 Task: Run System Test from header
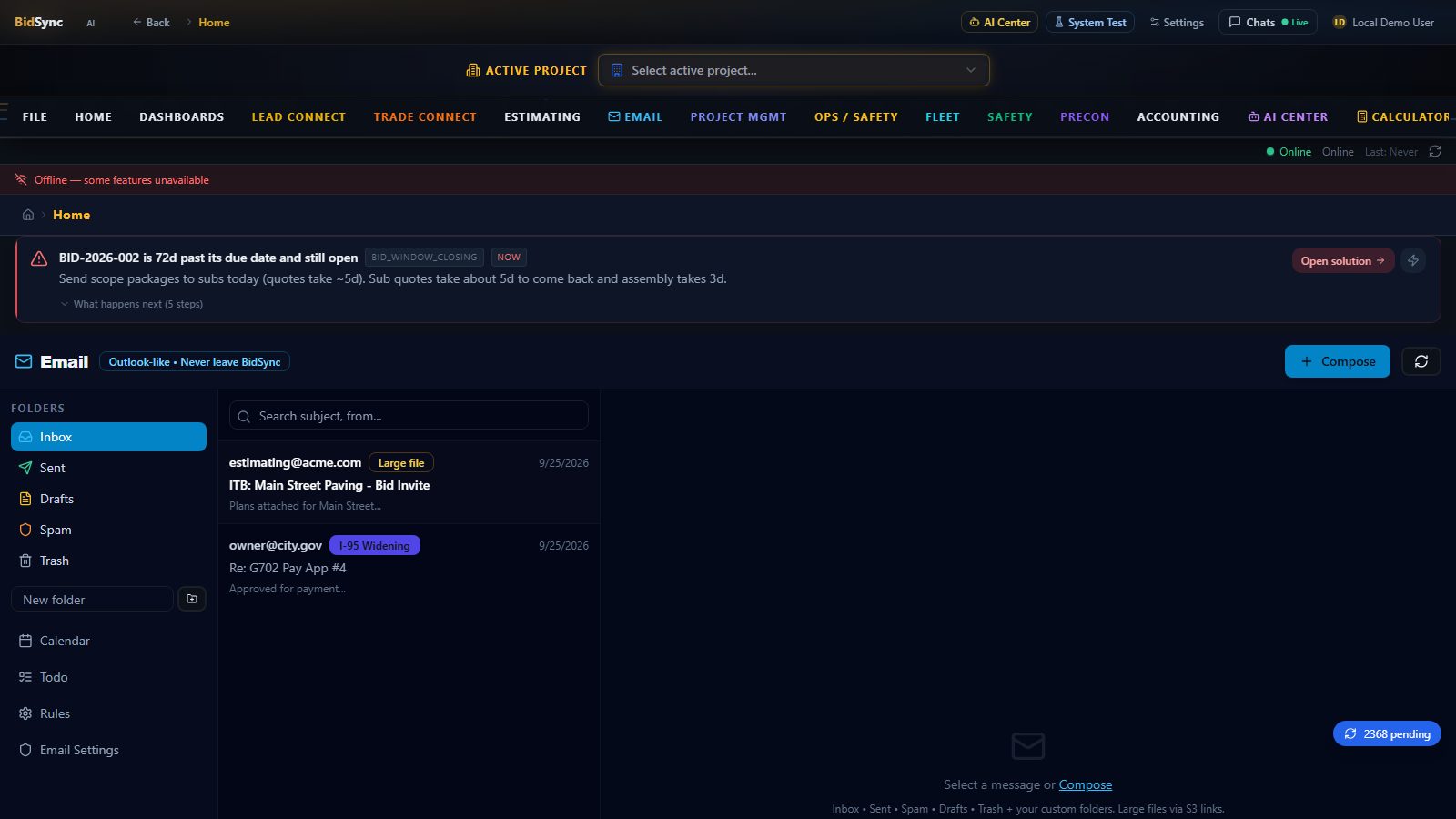(x=1089, y=22)
